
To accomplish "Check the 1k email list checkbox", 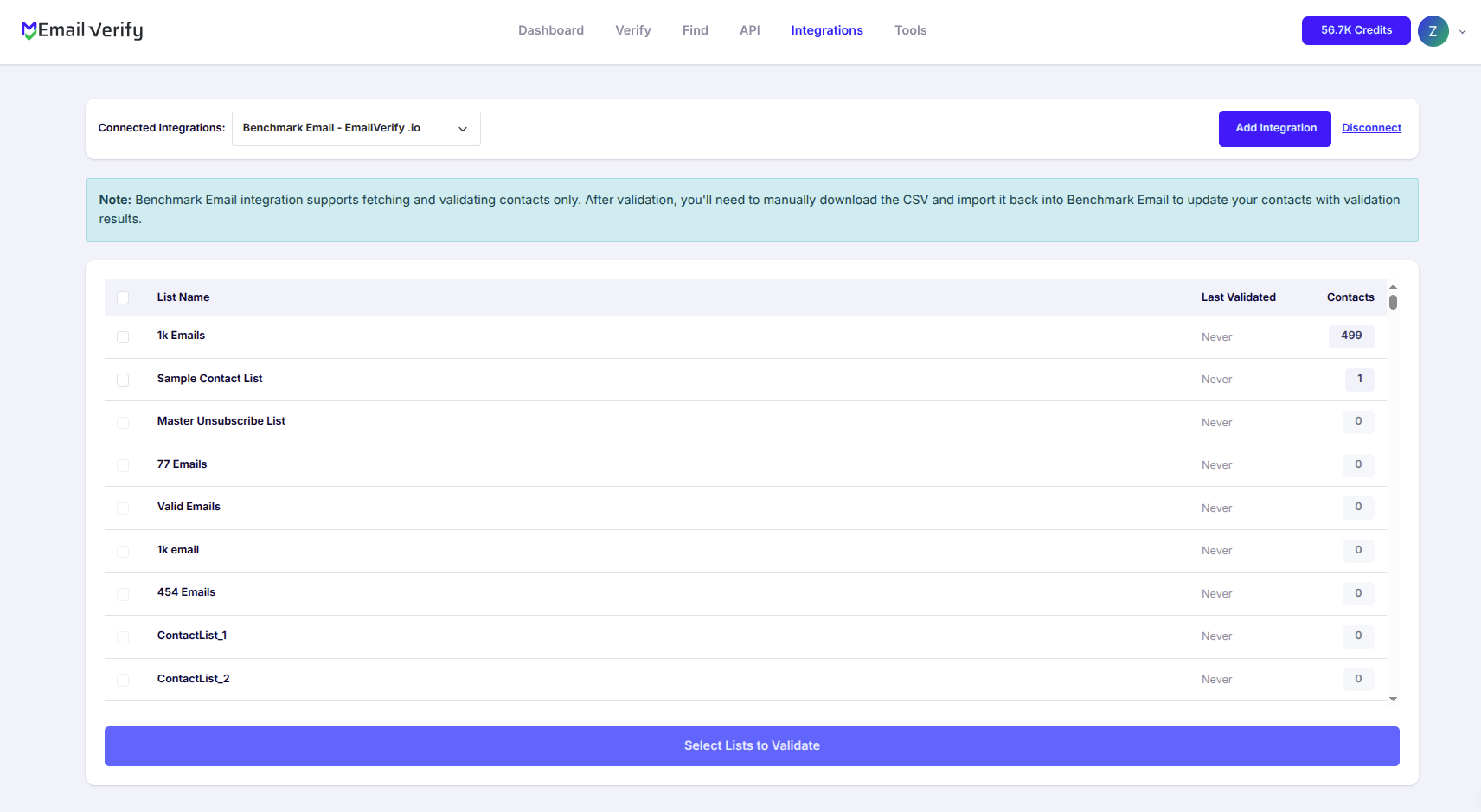I will click(x=123, y=551).
